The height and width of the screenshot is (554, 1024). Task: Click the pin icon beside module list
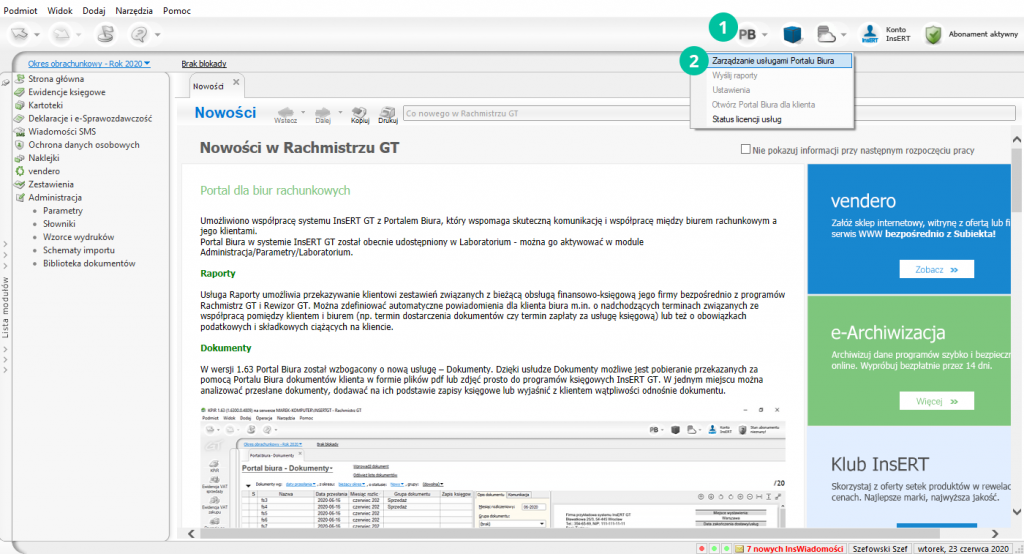pyautogui.click(x=5, y=83)
